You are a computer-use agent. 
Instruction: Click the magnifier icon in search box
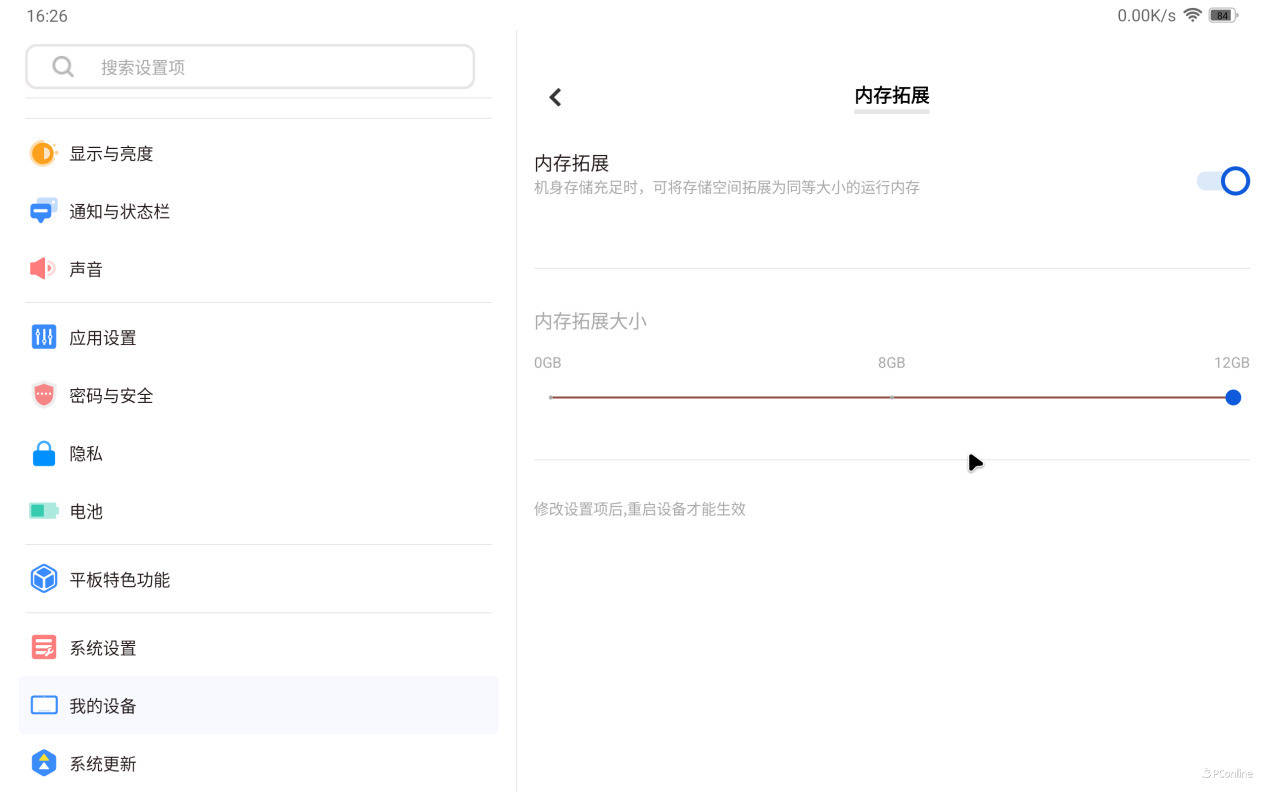(x=63, y=67)
